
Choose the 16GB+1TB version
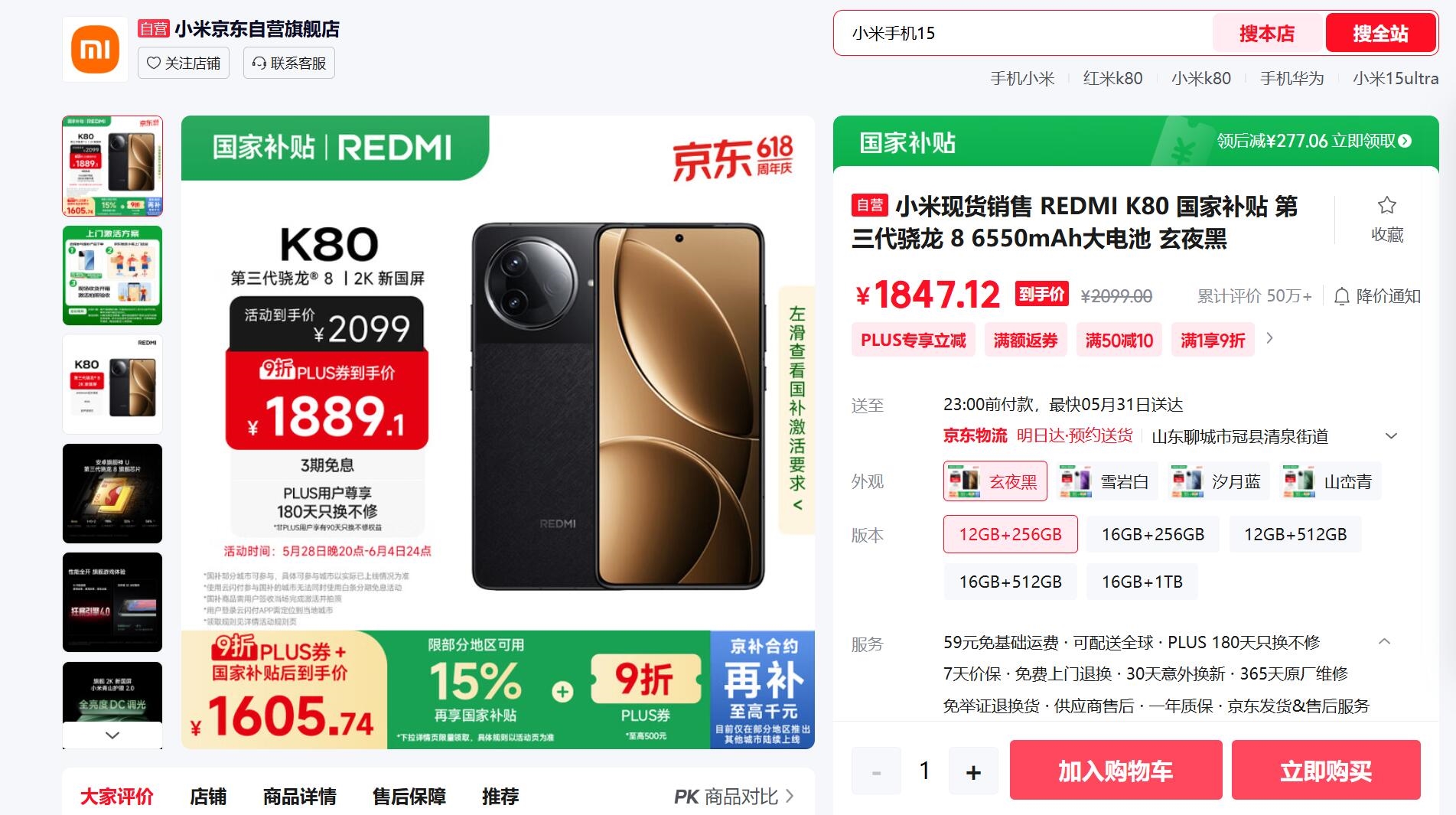click(x=1142, y=582)
